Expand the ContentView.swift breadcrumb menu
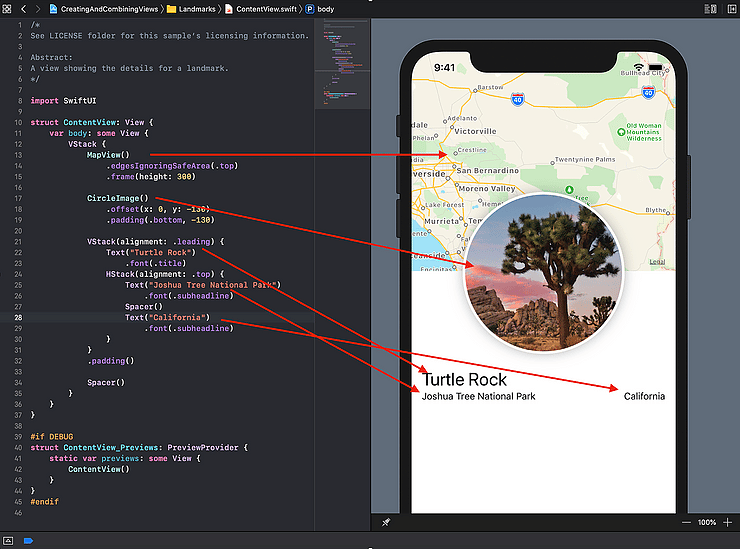 pos(263,8)
